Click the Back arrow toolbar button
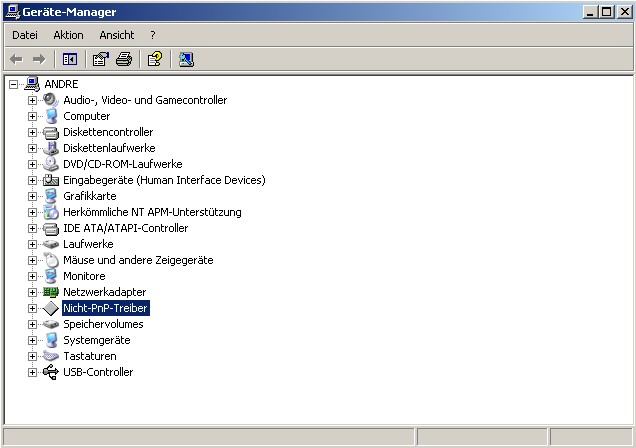The image size is (636, 448). tap(16, 60)
